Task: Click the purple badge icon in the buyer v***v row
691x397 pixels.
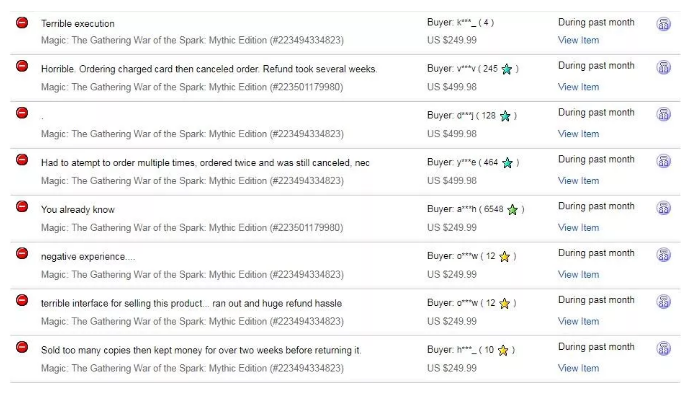Action: [663, 67]
